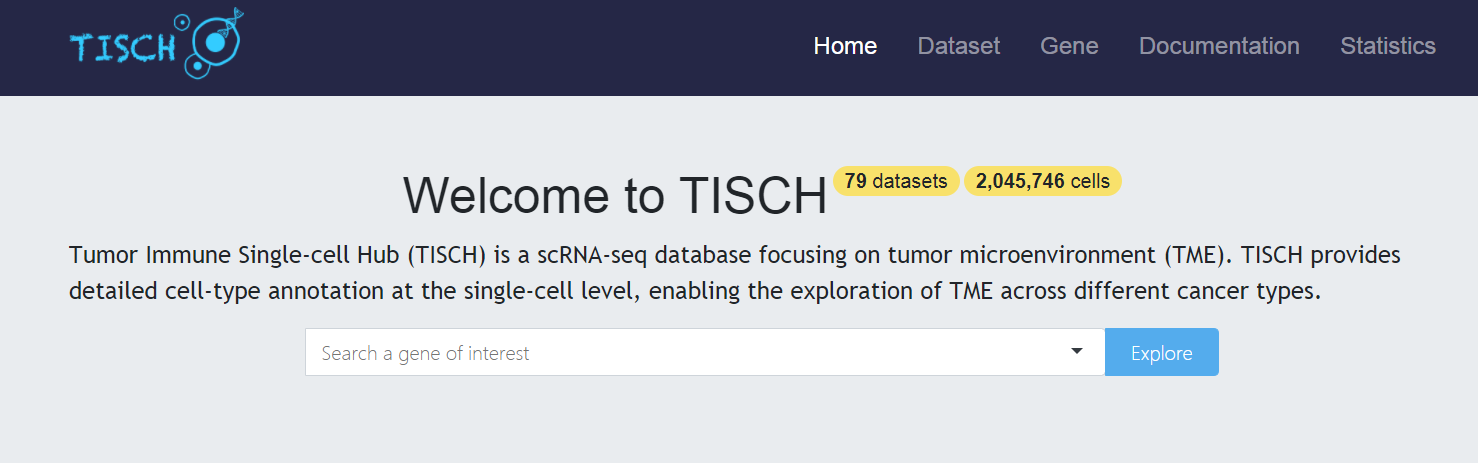1478x463 pixels.
Task: Click the Explore button
Action: point(1162,352)
